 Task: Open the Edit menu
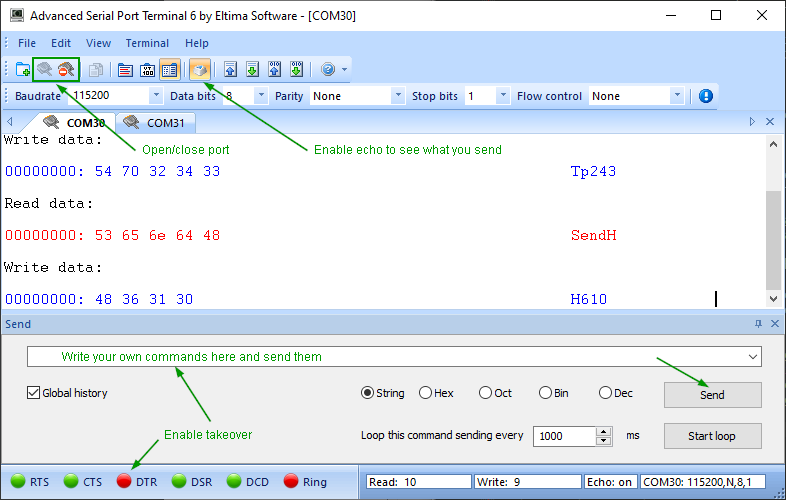pos(61,43)
